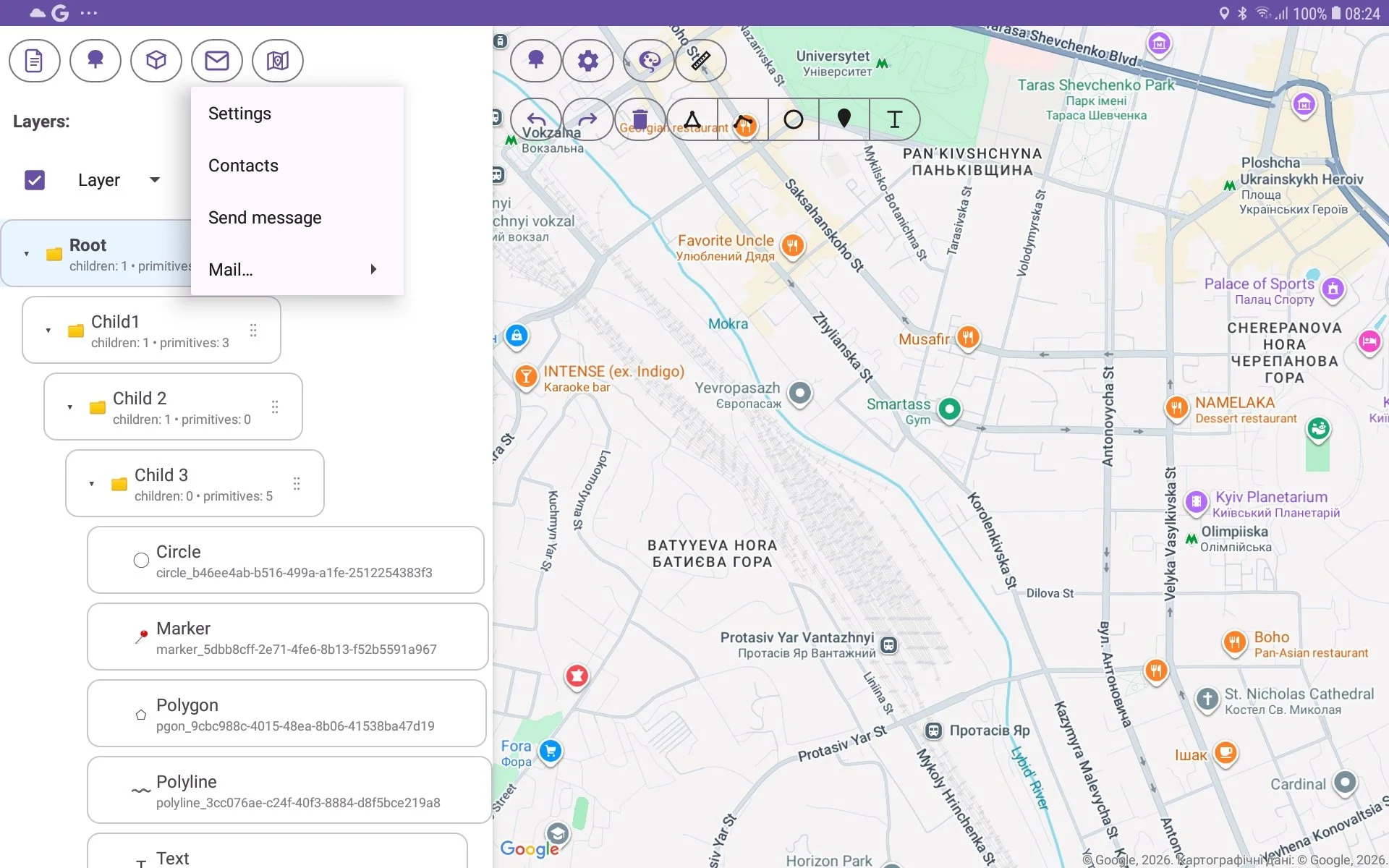Grab the Child 3 drag handle
This screenshot has width=1389, height=868.
[x=297, y=484]
